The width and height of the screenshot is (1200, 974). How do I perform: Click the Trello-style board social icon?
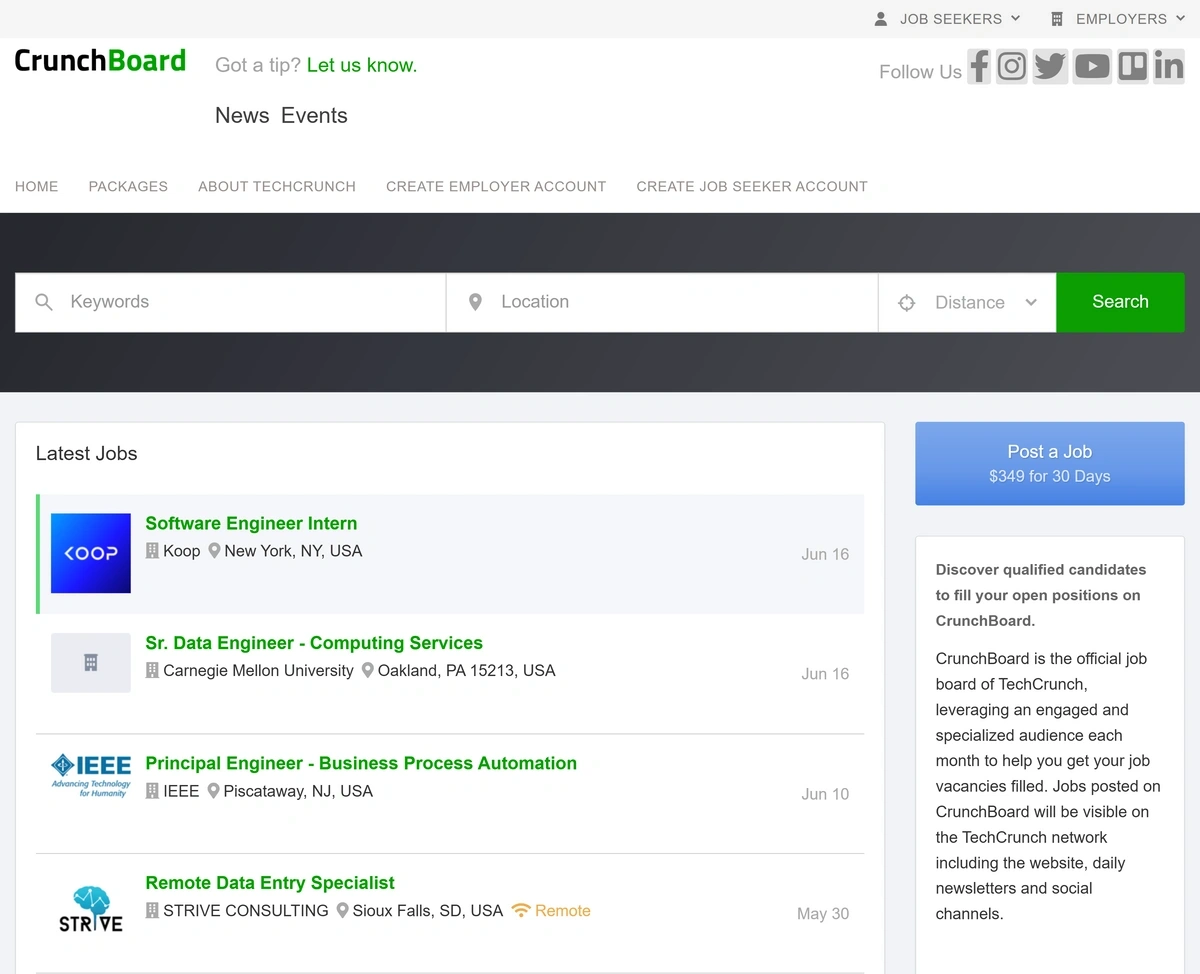[1132, 67]
